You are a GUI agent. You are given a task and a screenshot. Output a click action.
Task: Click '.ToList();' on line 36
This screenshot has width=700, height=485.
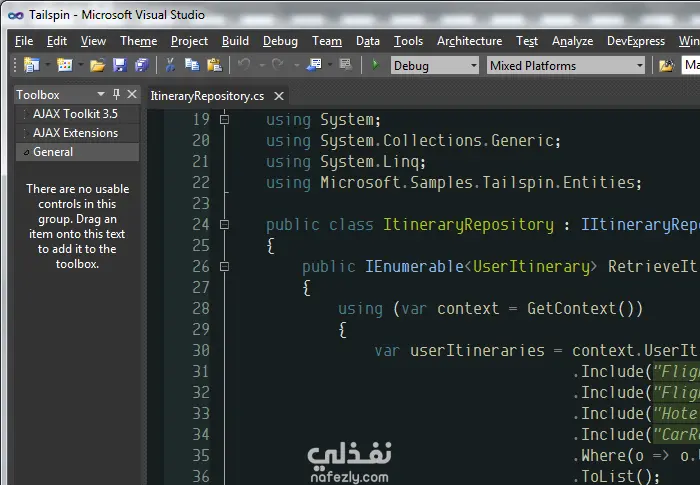click(x=616, y=477)
